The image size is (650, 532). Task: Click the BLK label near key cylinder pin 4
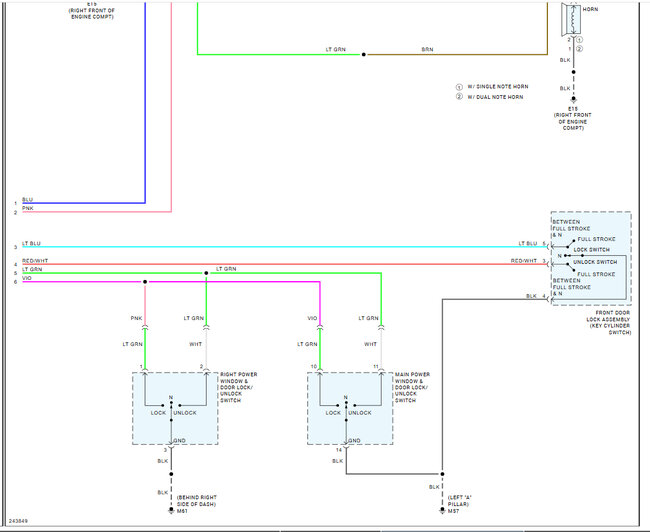(531, 296)
